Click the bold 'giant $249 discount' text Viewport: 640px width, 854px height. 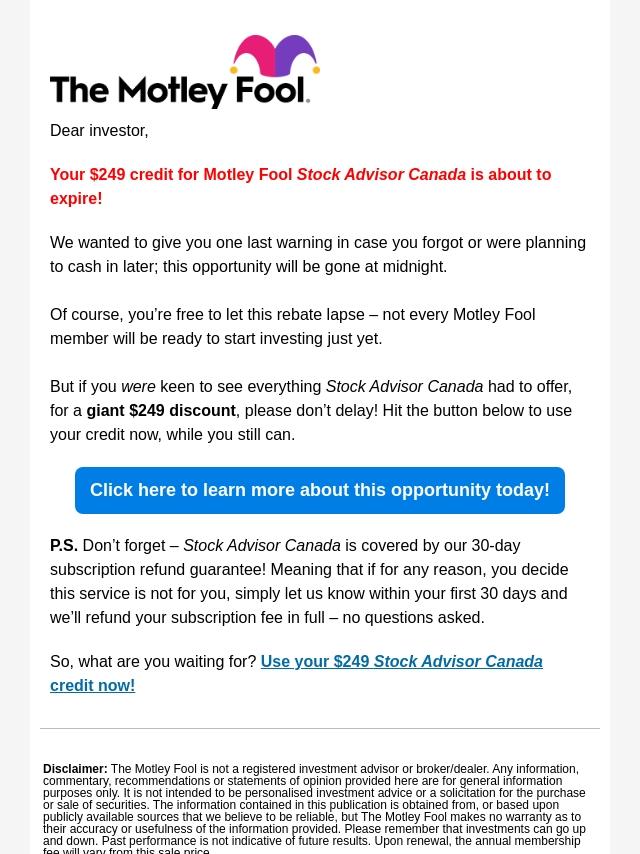click(x=161, y=411)
